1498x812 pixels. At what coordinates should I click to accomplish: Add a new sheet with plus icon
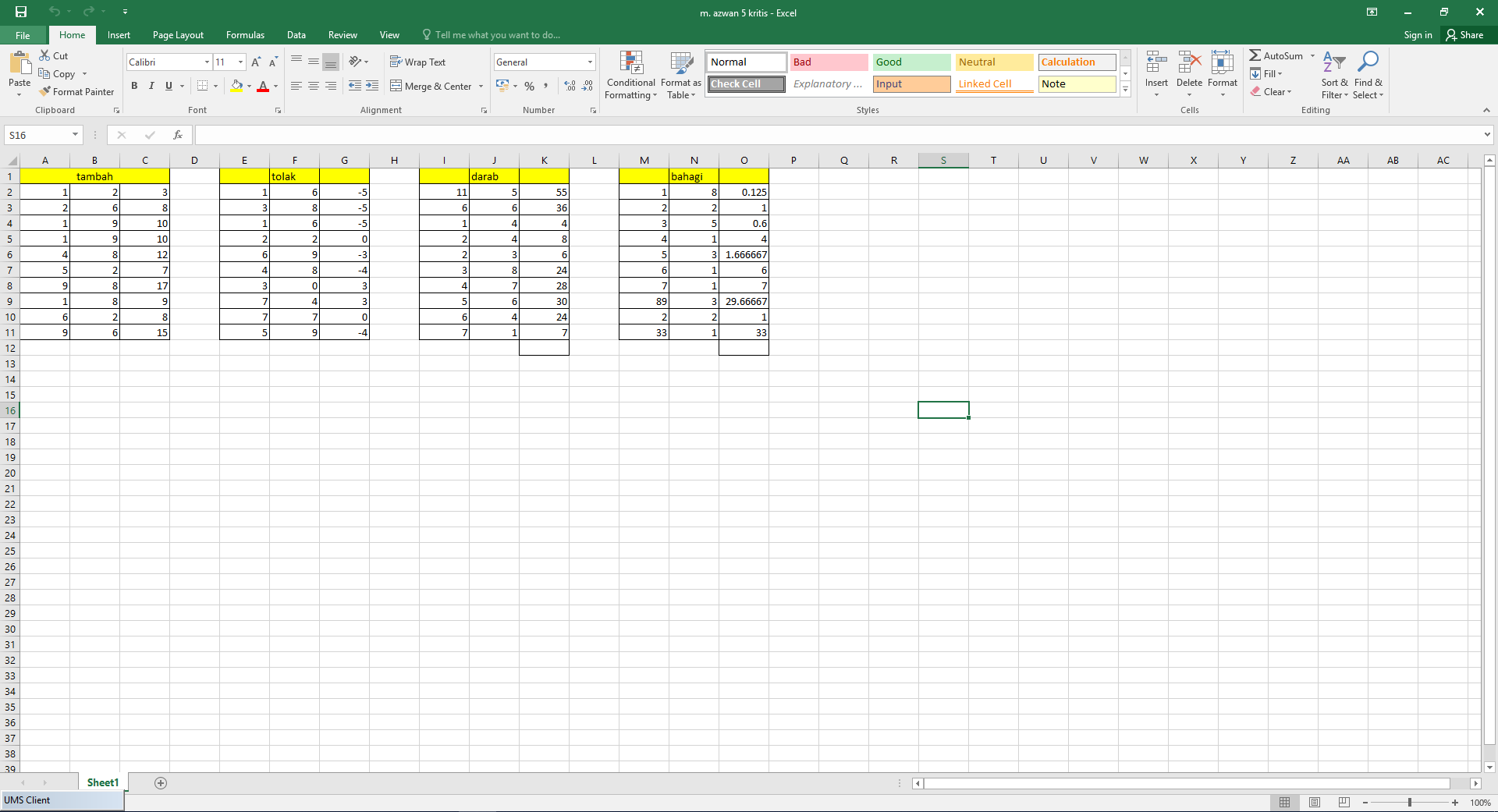(x=161, y=783)
